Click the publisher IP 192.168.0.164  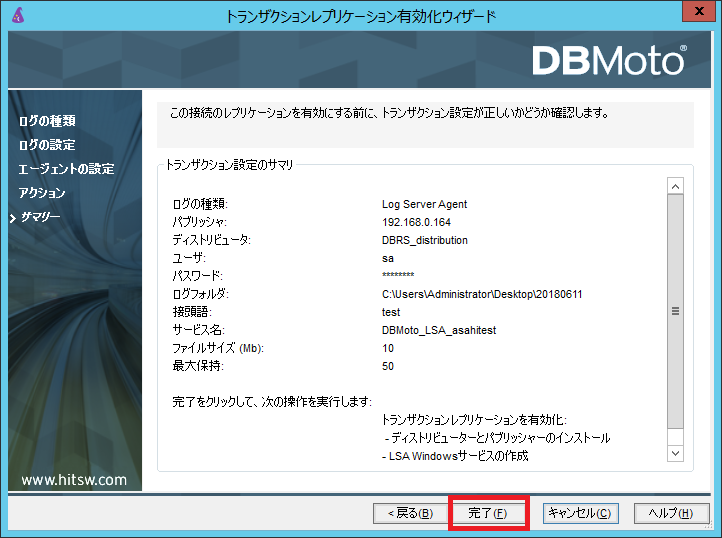(416, 222)
